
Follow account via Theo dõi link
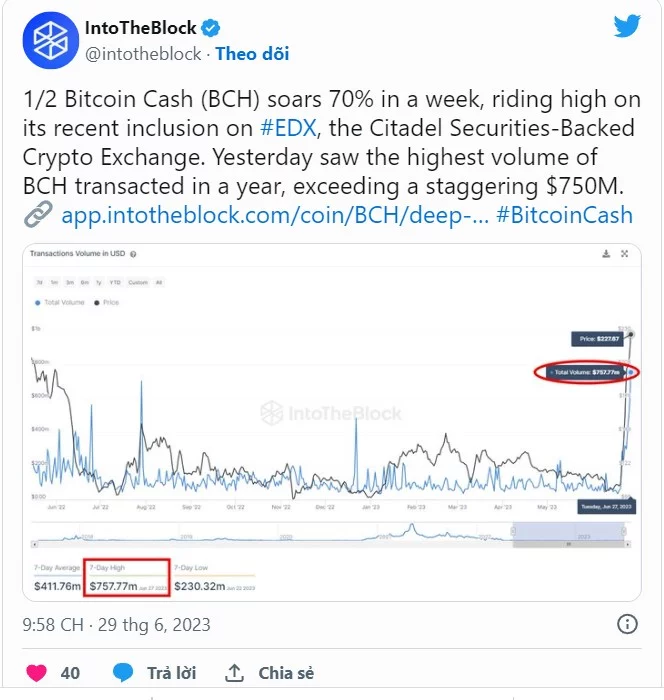252,54
